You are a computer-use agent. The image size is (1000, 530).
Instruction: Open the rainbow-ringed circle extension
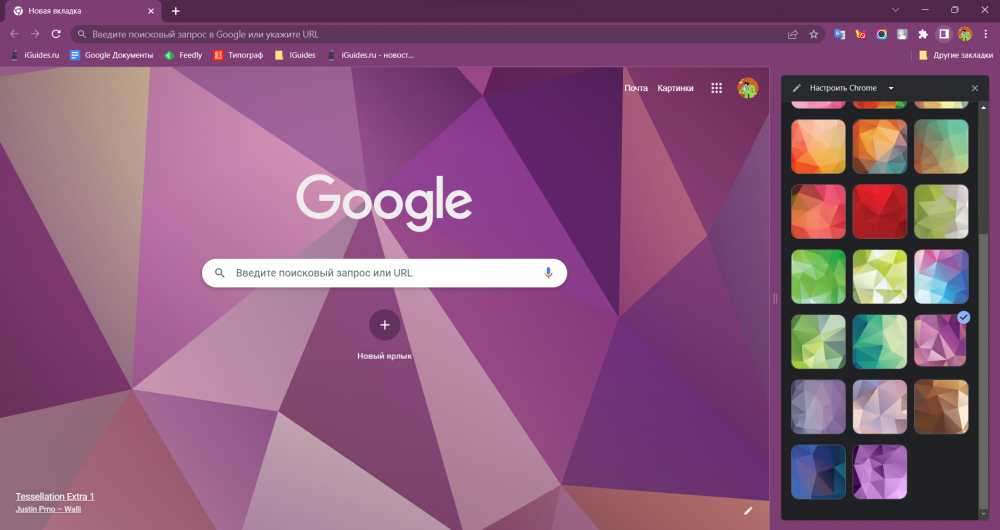click(881, 34)
